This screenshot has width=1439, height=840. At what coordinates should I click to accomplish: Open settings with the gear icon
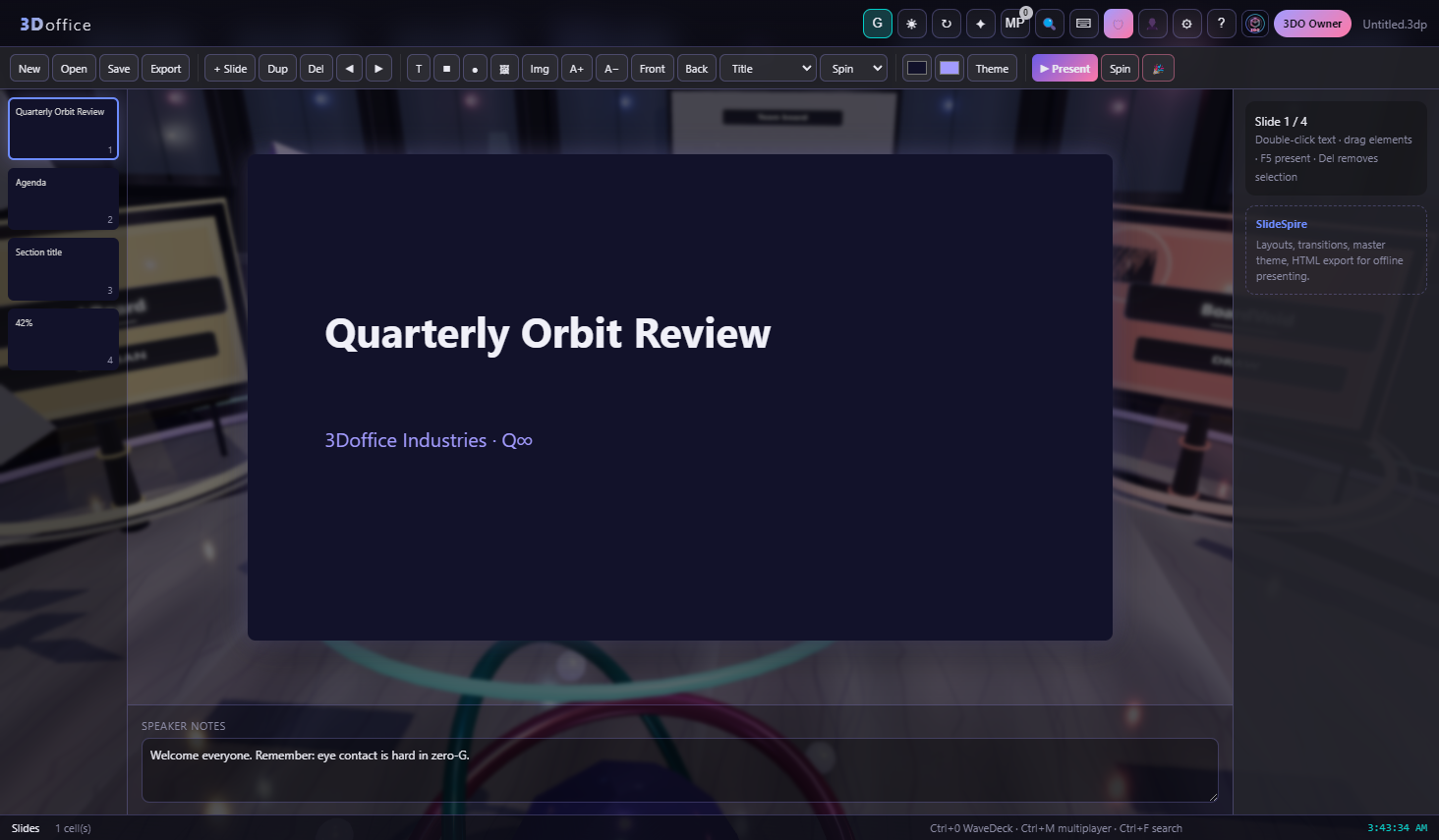click(x=1187, y=24)
